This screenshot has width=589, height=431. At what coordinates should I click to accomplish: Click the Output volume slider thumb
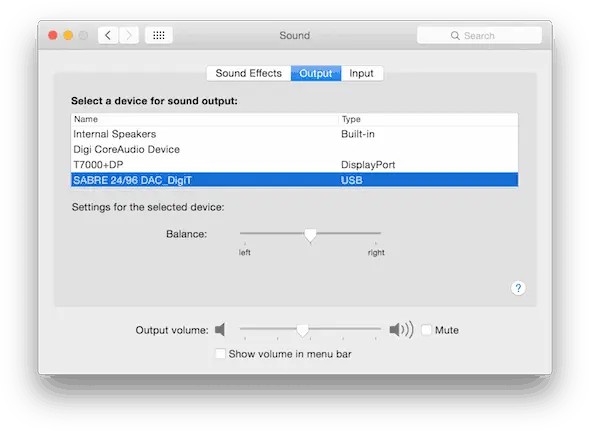point(302,330)
